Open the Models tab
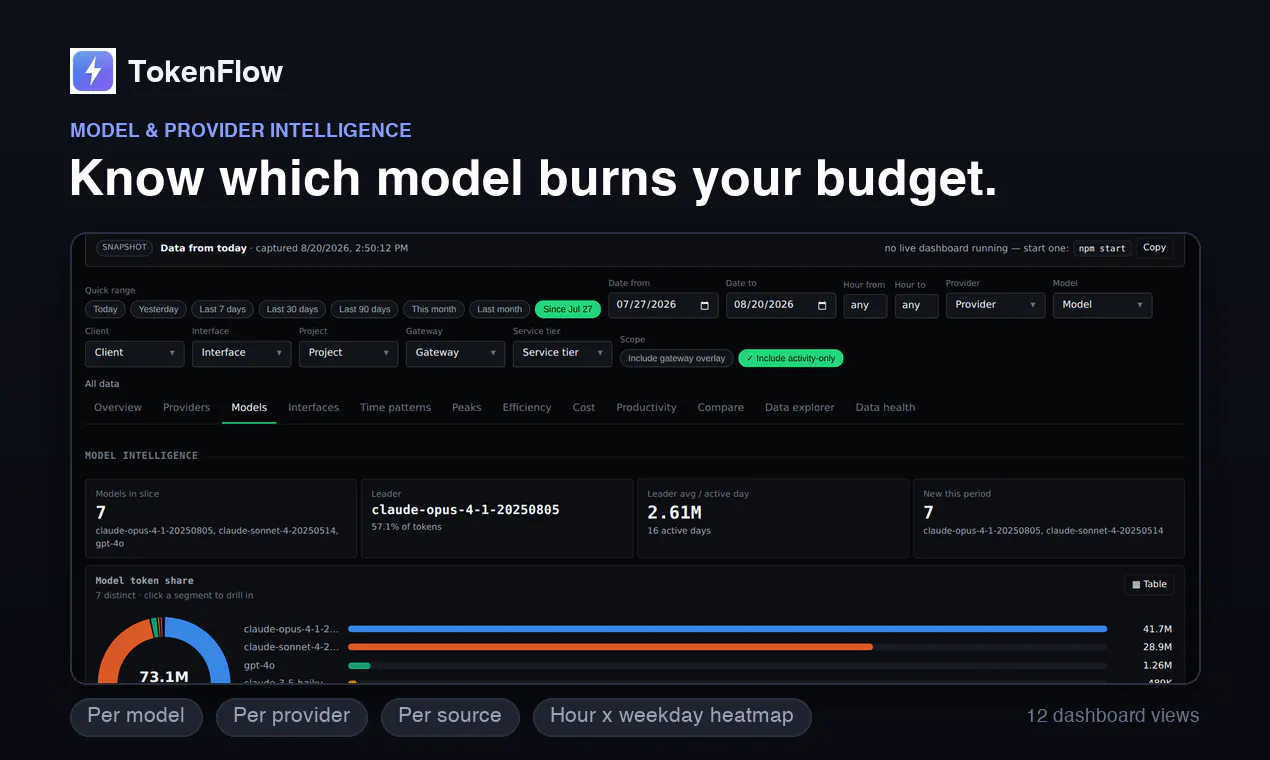Screen dimensions: 1270x760 [249, 408]
